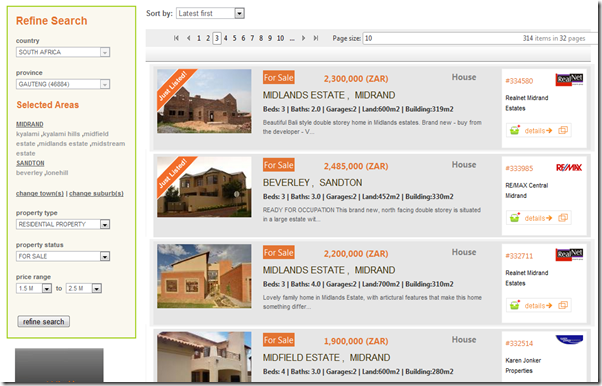602x386 pixels.
Task: Open details link for listing #334580
Action: pos(538,131)
